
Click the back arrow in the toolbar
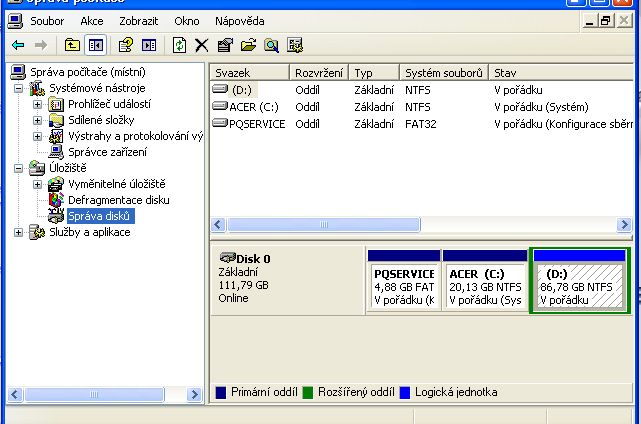pyautogui.click(x=16, y=45)
